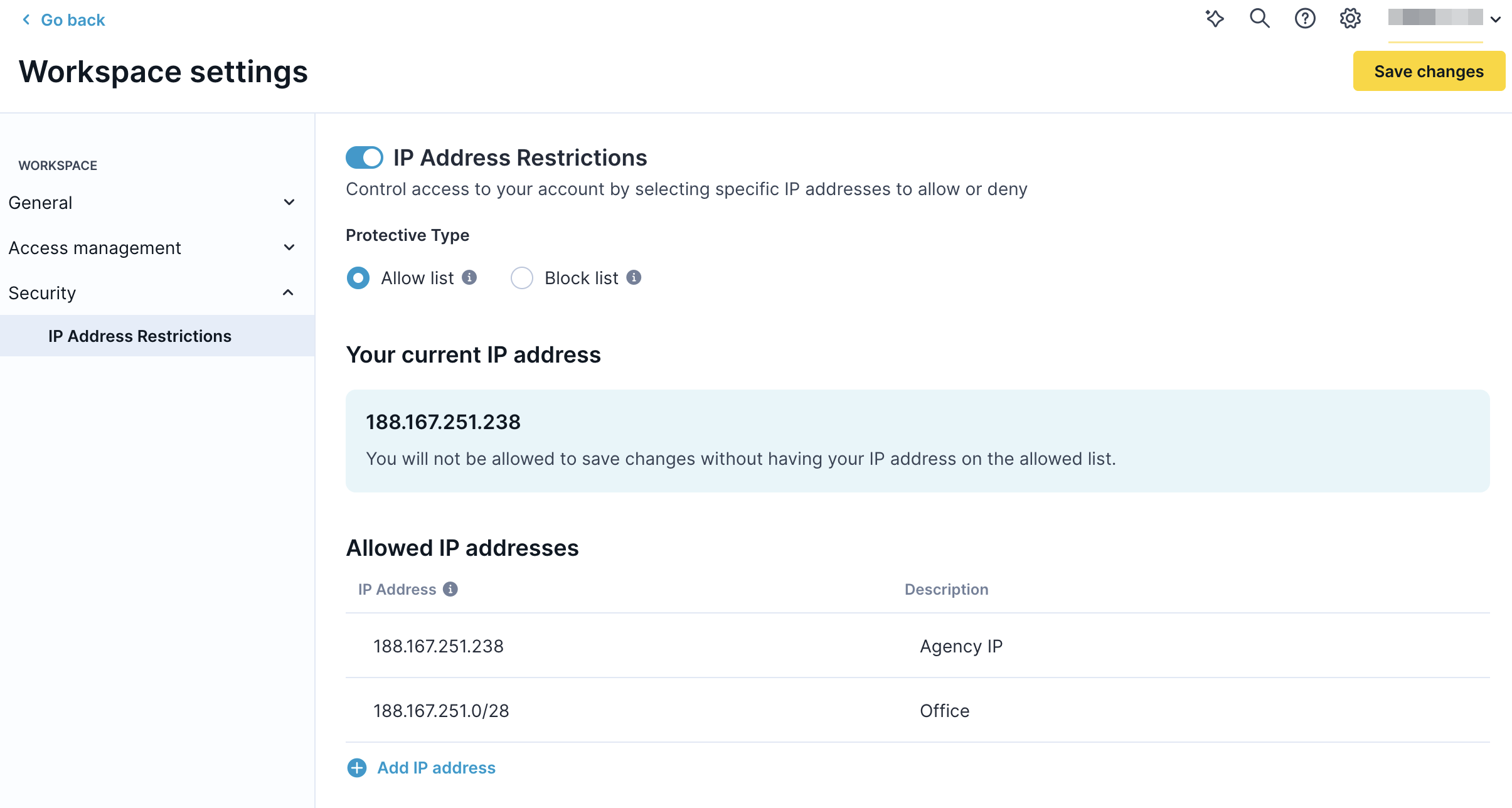This screenshot has width=1512, height=808.
Task: Select the Allow list radio button
Action: tap(358, 277)
